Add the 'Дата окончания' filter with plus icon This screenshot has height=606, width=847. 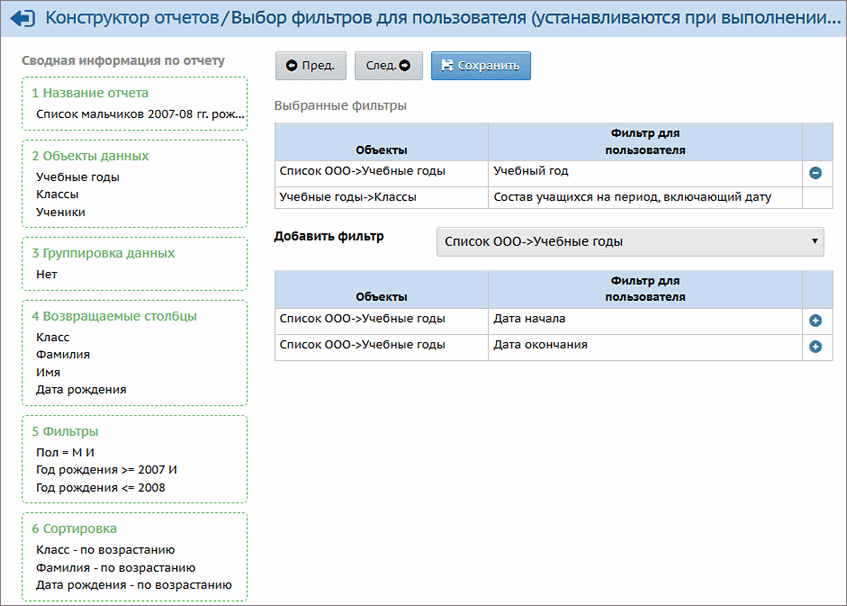(815, 347)
